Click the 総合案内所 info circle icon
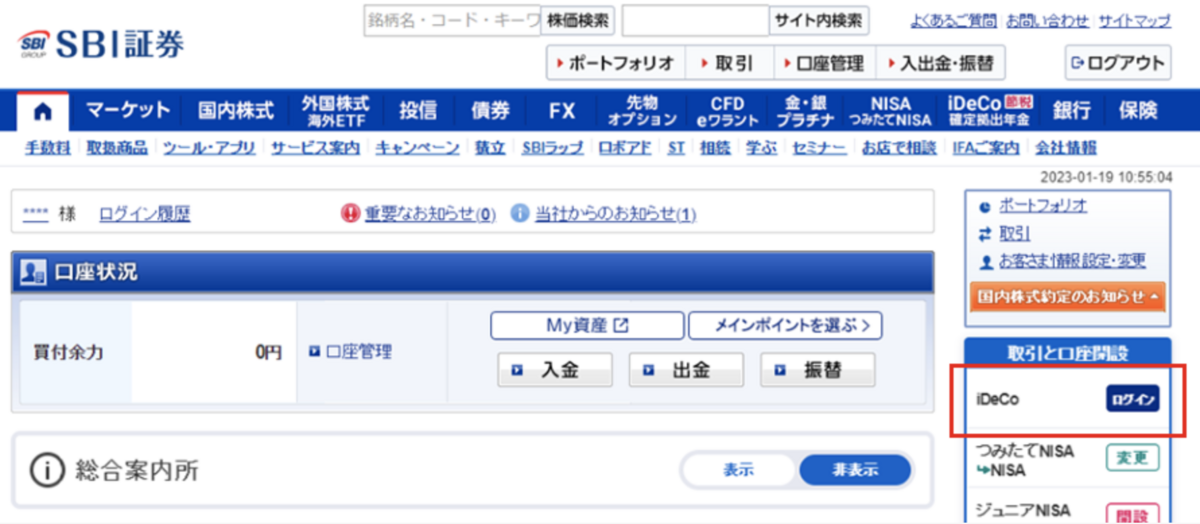This screenshot has height=524, width=1200. (x=47, y=470)
